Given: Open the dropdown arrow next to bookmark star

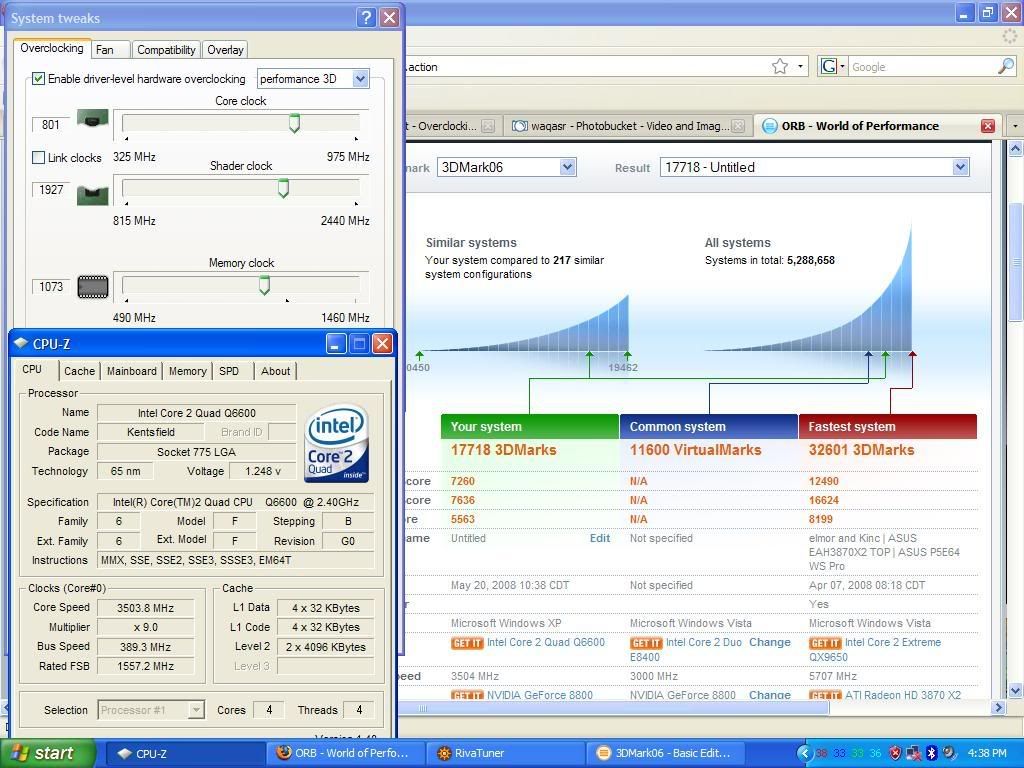Looking at the screenshot, I should tap(800, 66).
